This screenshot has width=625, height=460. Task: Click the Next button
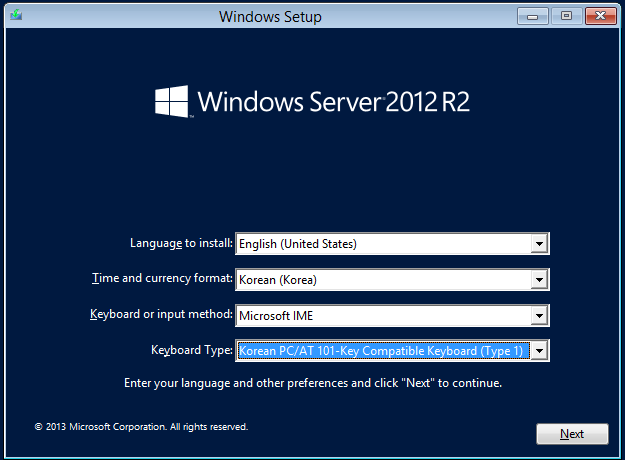572,434
